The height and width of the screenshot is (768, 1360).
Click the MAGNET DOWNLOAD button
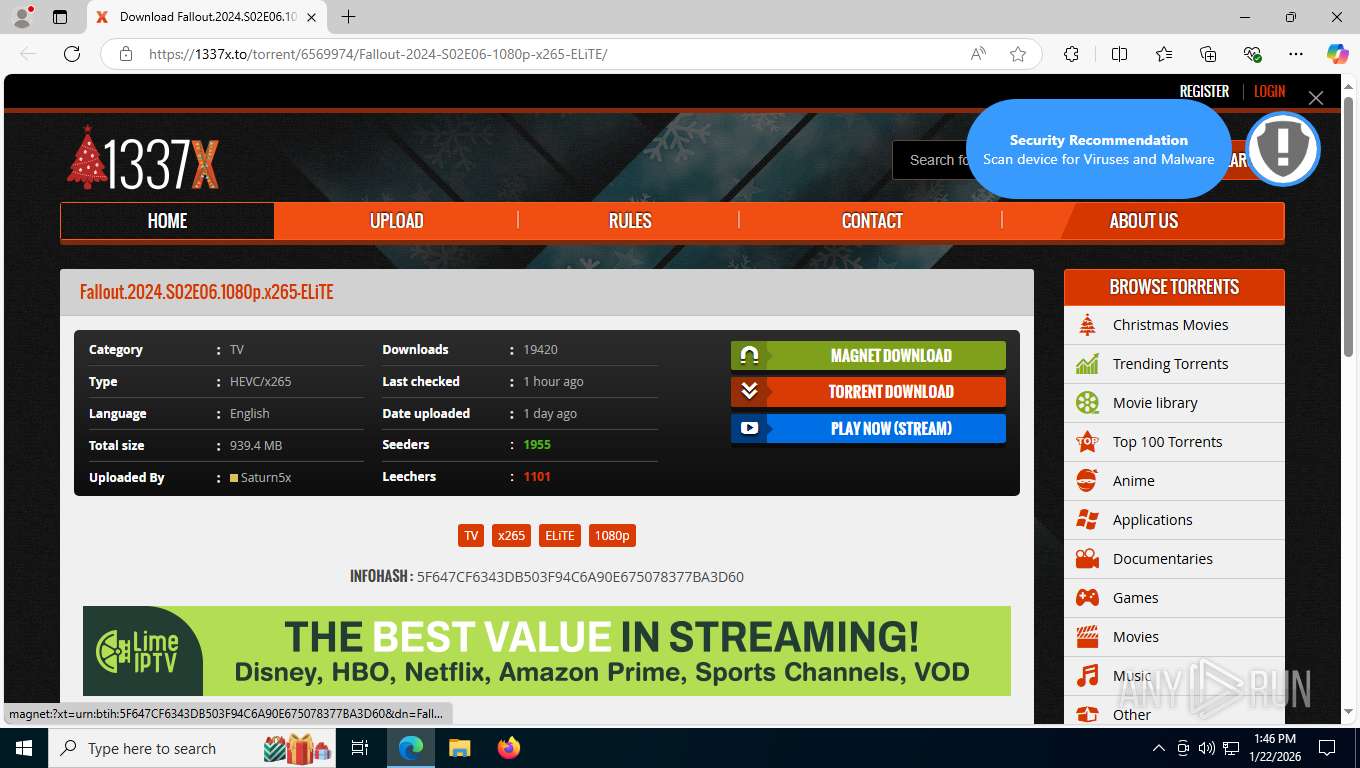(868, 355)
